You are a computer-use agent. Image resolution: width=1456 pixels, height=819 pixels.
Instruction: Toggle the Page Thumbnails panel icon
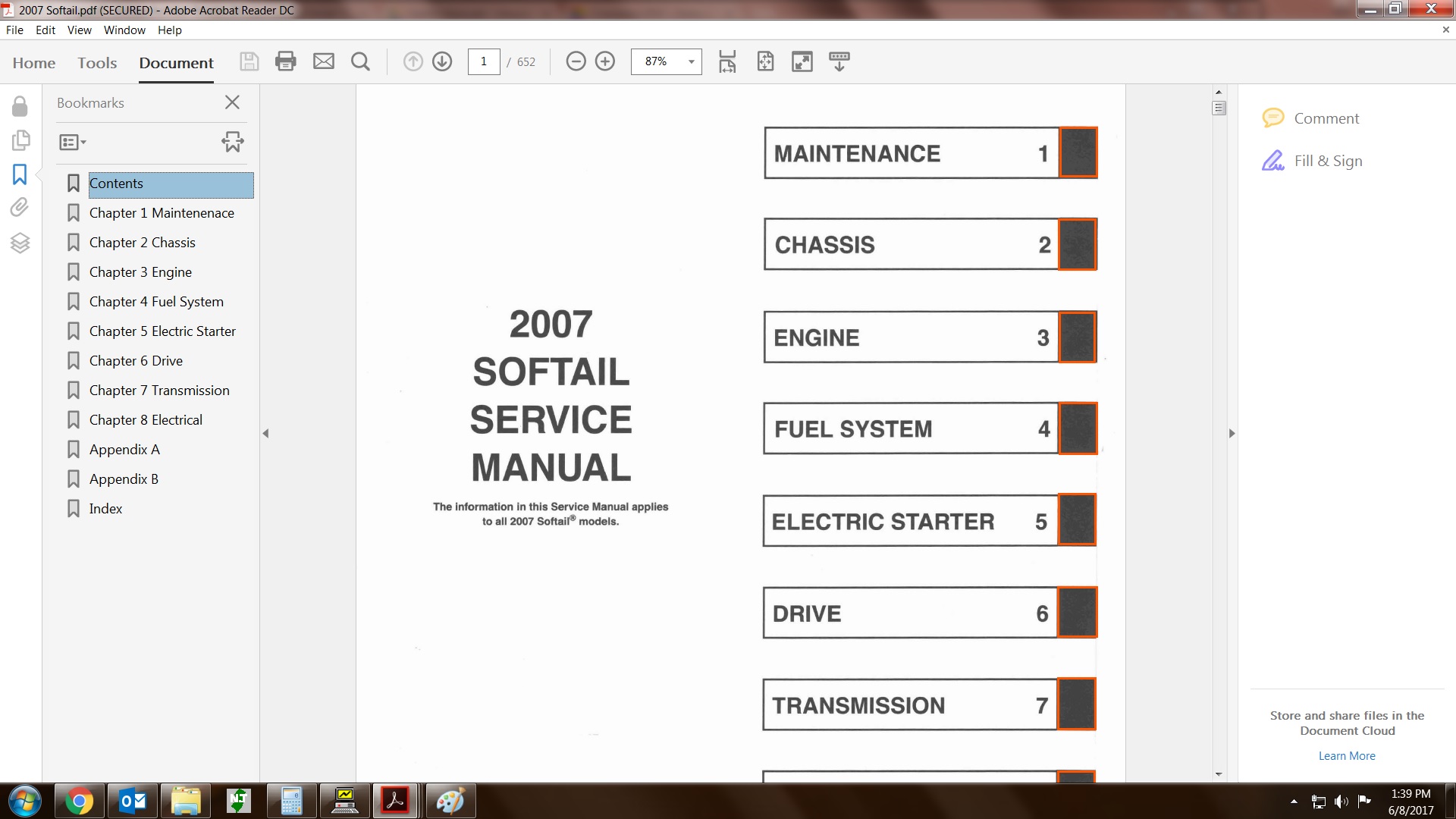pyautogui.click(x=20, y=140)
